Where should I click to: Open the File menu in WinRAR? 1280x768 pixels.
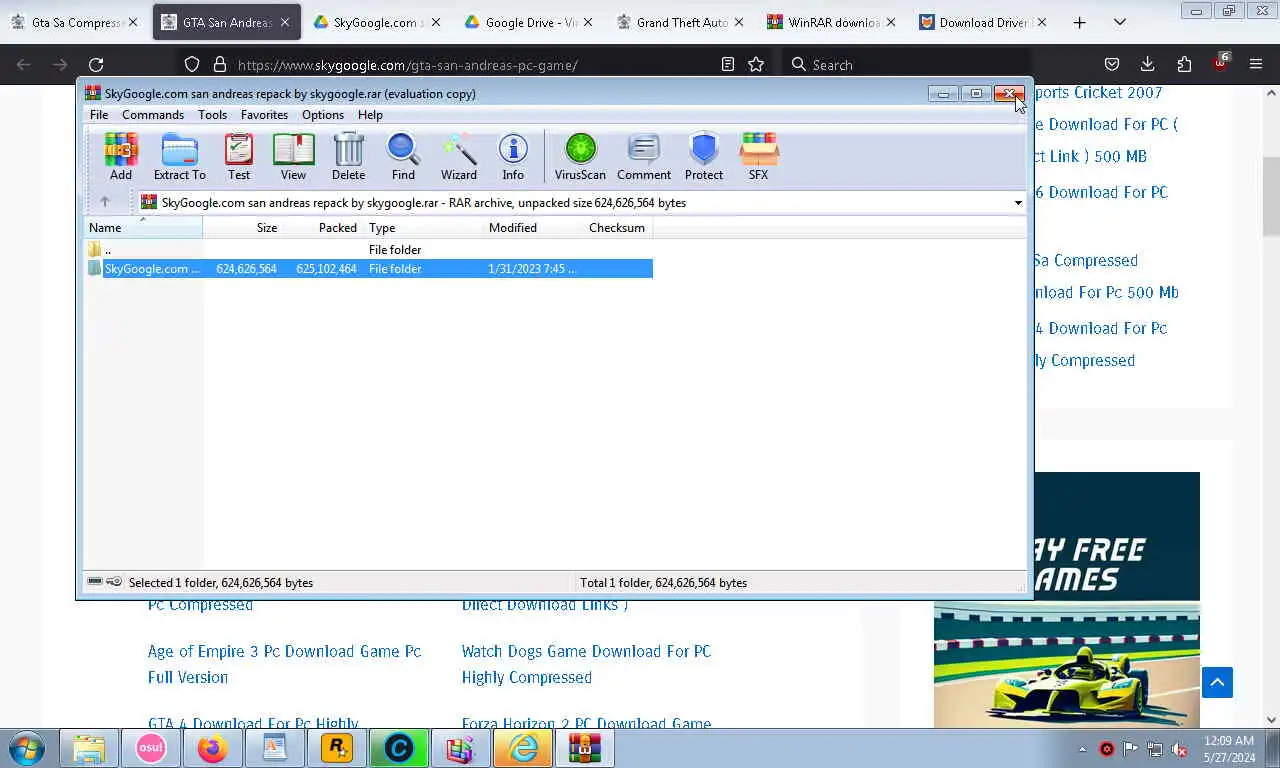coord(99,115)
